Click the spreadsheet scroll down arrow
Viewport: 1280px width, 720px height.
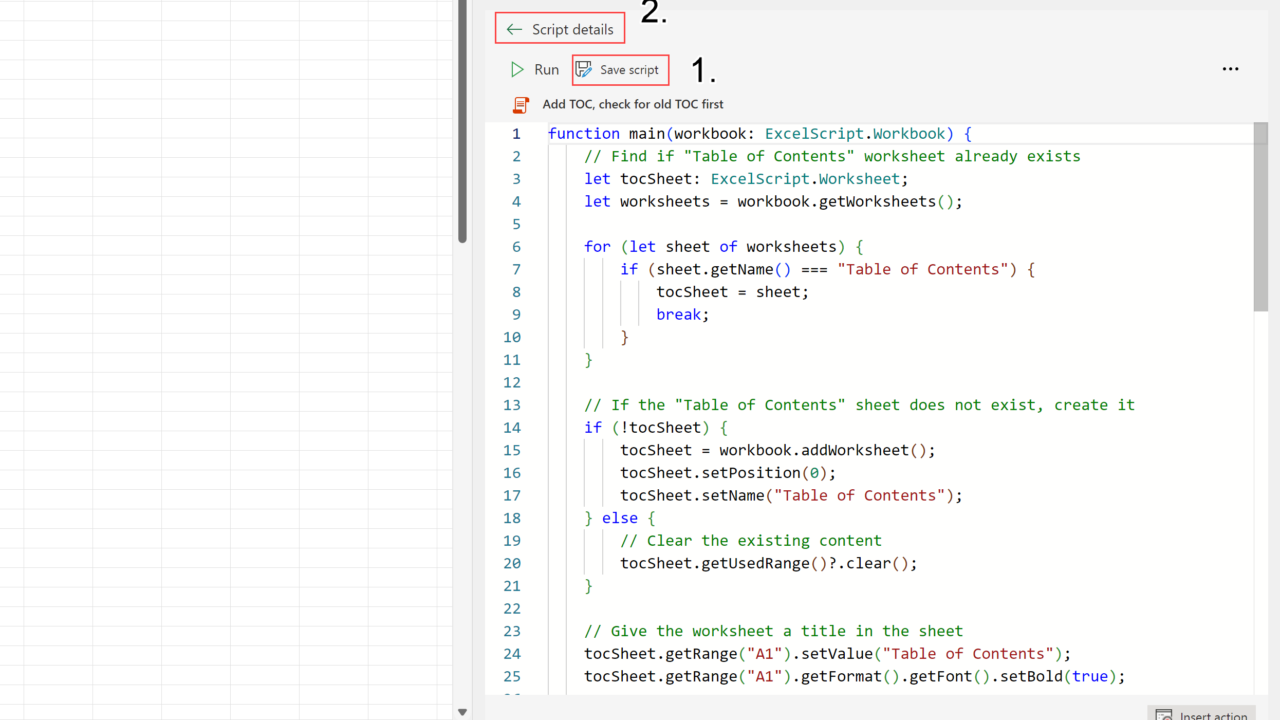coord(462,712)
